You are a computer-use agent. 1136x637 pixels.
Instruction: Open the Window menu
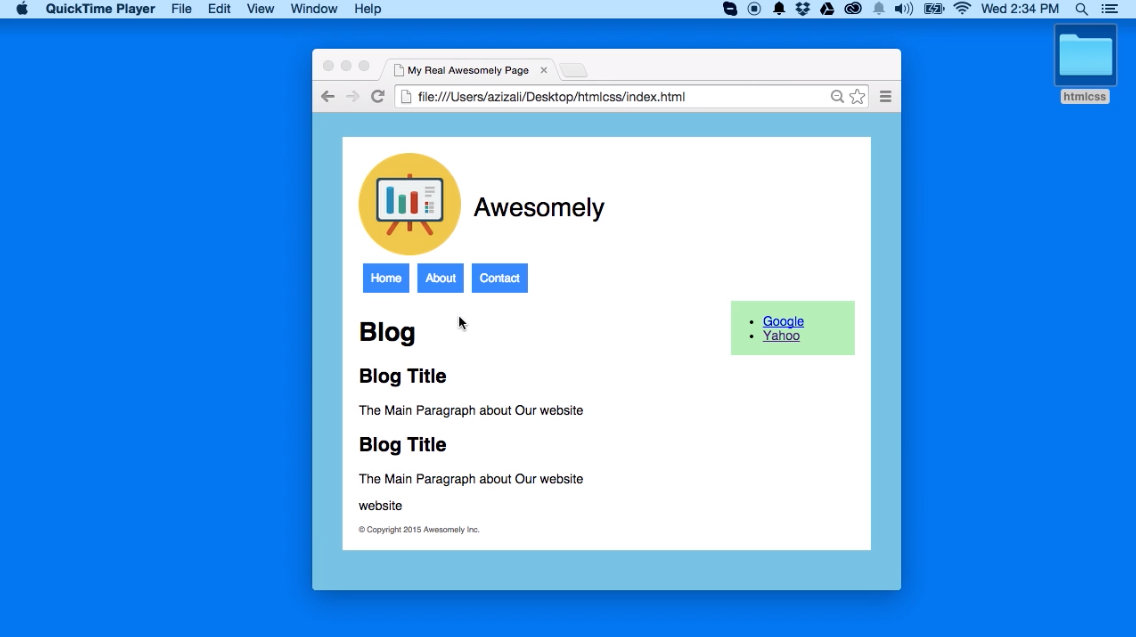coord(313,9)
